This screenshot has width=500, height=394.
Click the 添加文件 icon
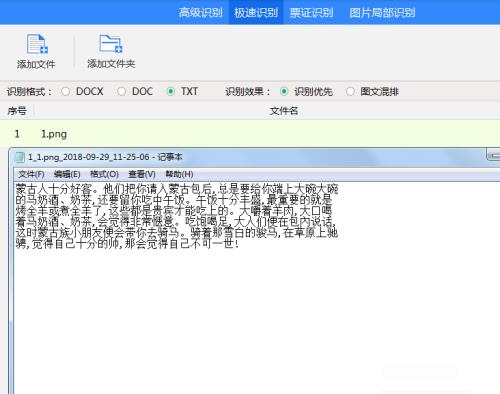point(37,44)
